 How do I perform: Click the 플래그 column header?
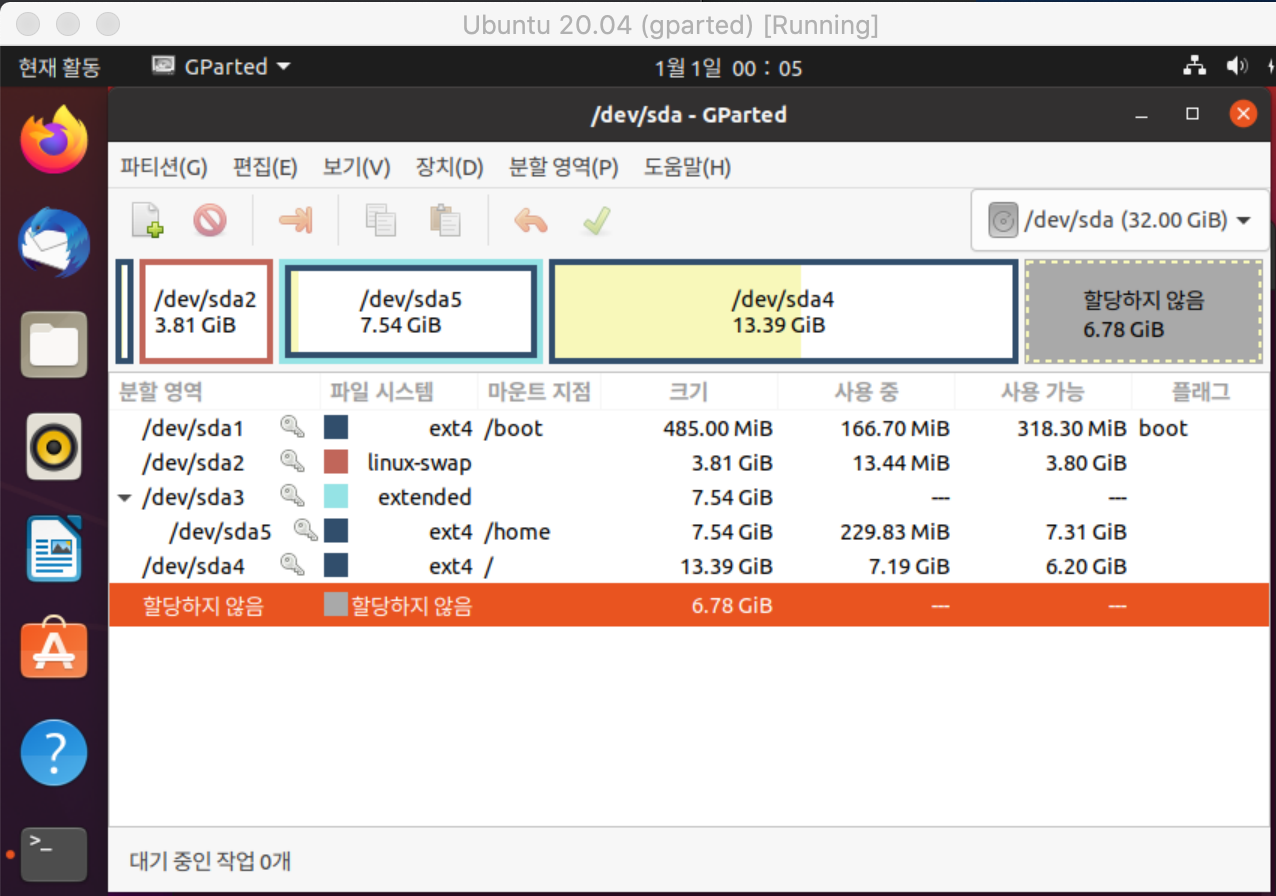[1200, 392]
